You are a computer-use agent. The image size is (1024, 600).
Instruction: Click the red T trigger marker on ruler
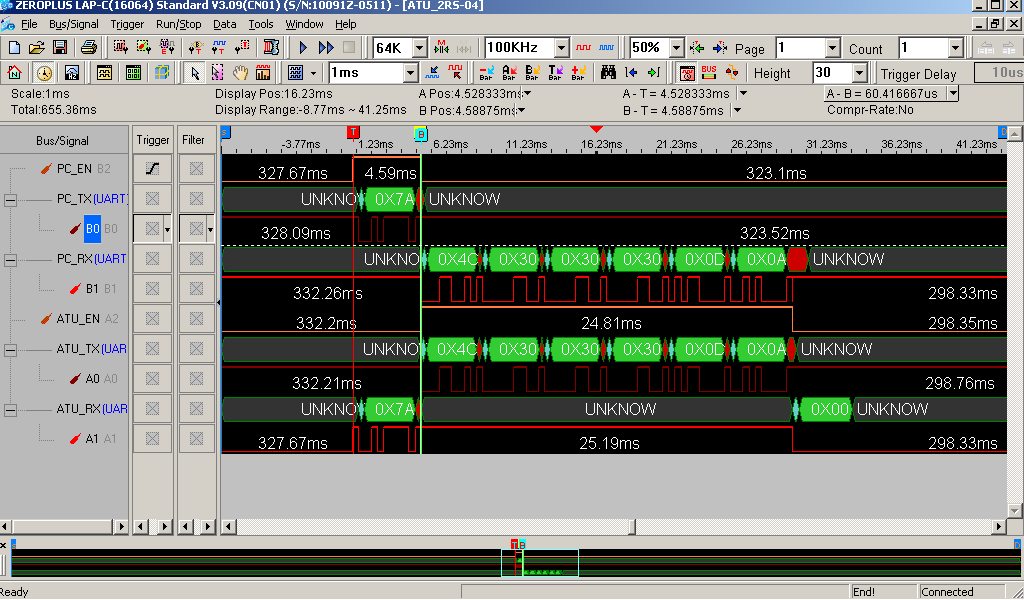point(353,132)
